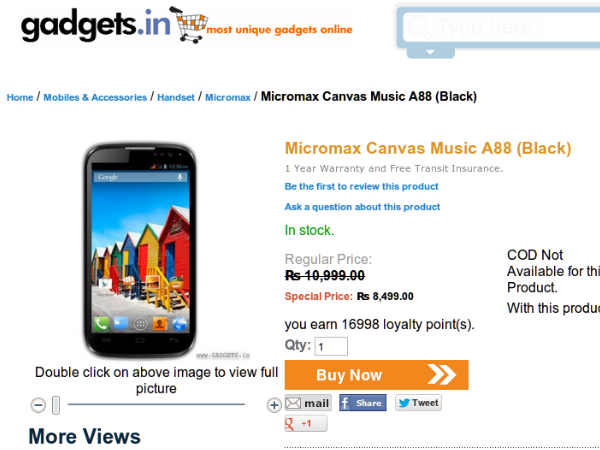
Task: Click 'Be the first to review' link
Action: point(361,187)
